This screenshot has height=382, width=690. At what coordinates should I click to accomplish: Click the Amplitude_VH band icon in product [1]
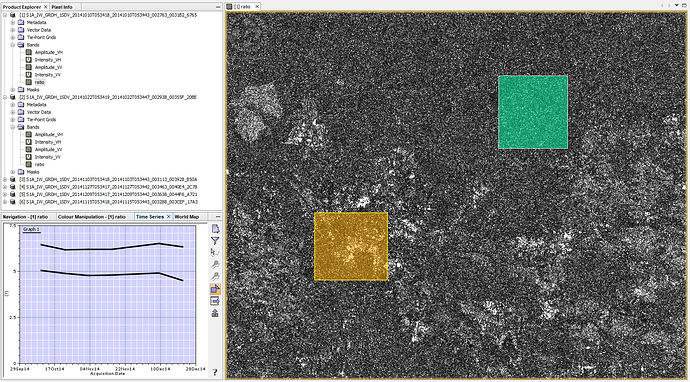tap(29, 52)
